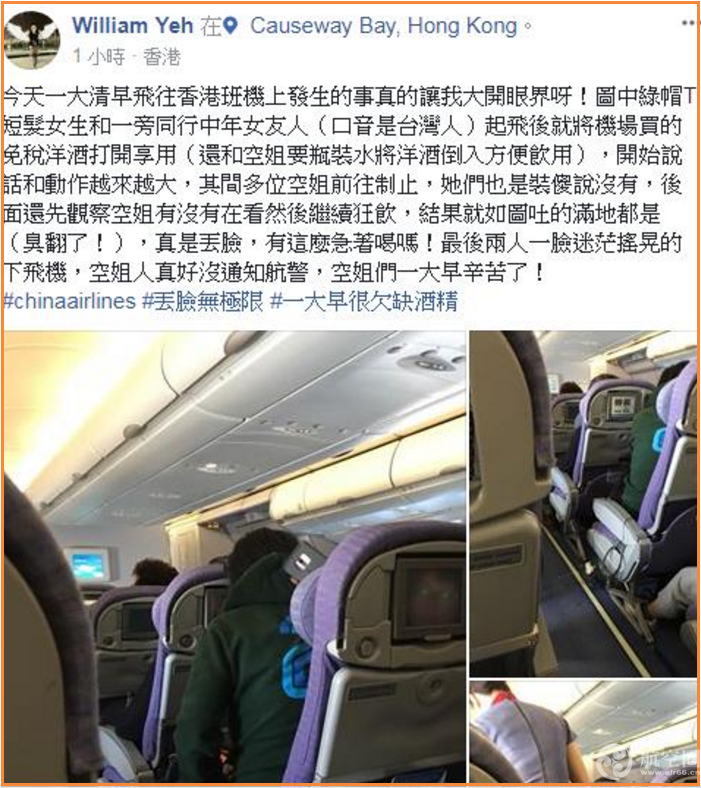
Task: Click the small privacy dot after Hong Kong
Action: click(527, 26)
